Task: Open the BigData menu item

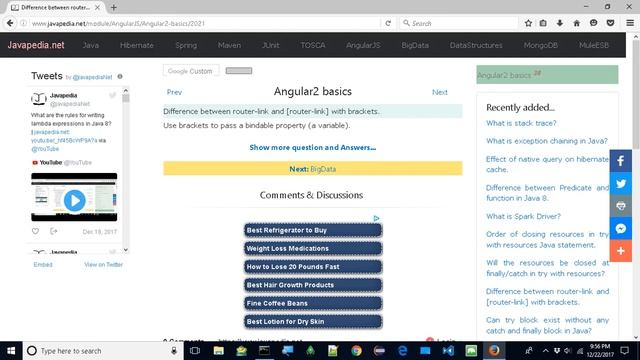Action: (x=415, y=45)
